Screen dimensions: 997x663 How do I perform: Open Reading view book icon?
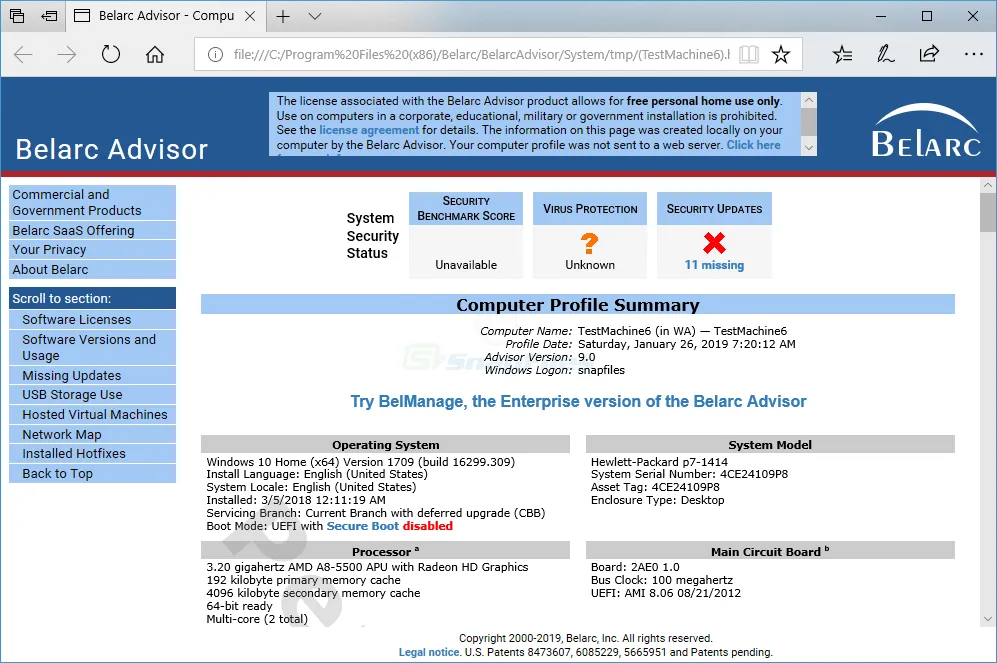(749, 55)
